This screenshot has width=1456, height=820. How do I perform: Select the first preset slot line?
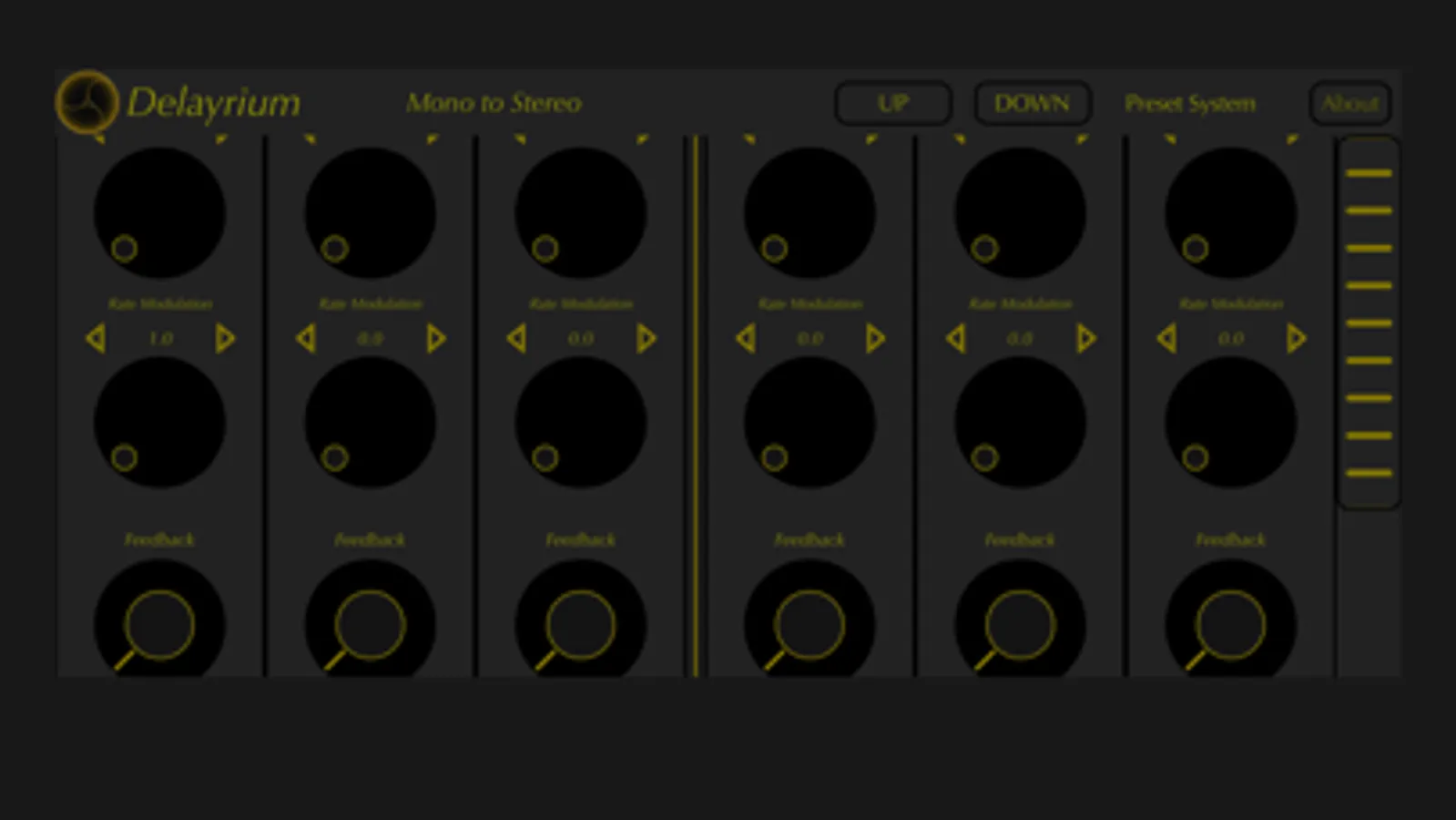1369,173
